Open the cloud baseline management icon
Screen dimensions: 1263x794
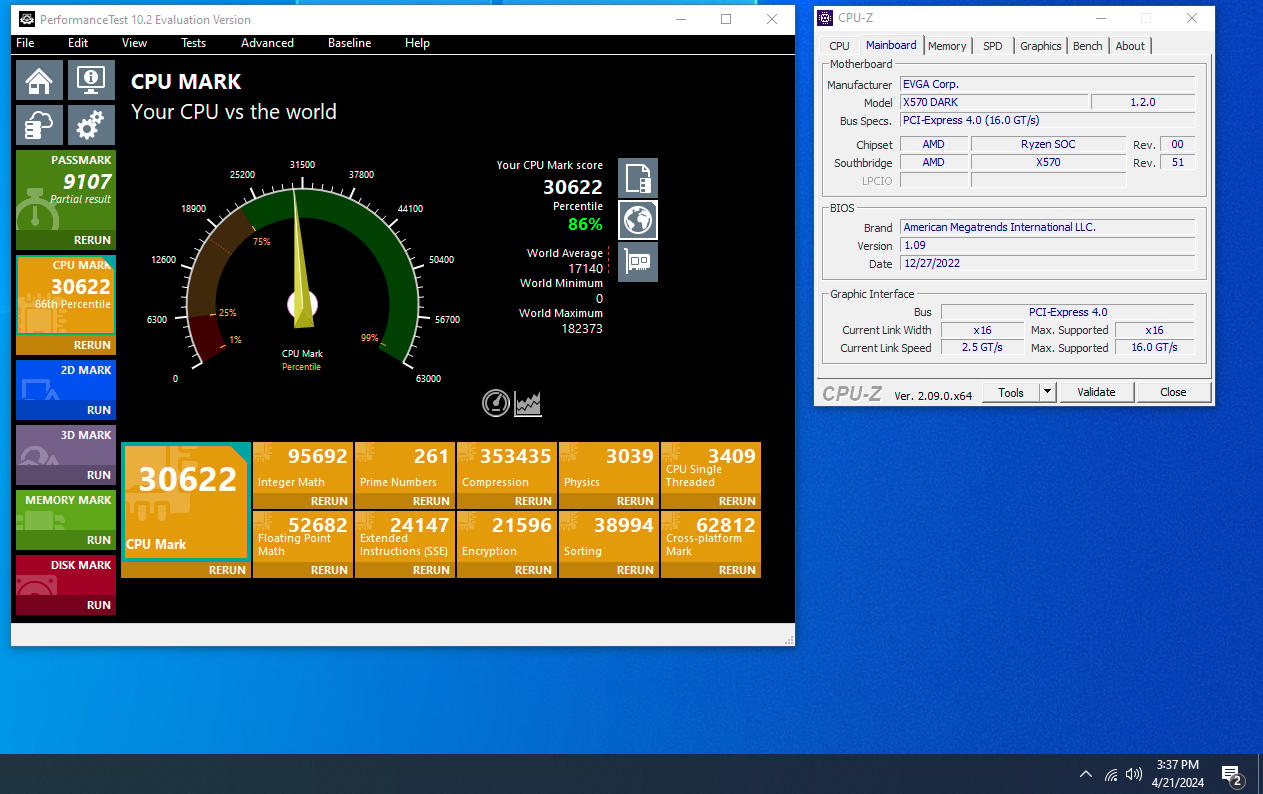tap(39, 125)
